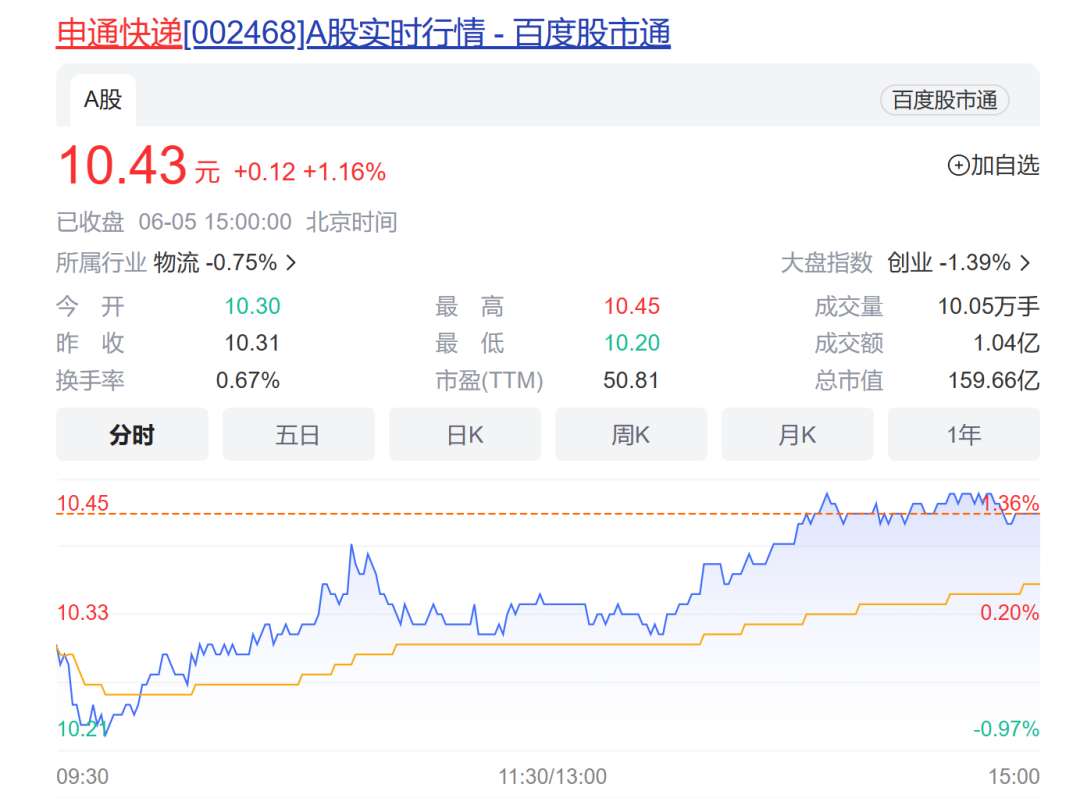Click the 已收盘 status text

[x=90, y=222]
